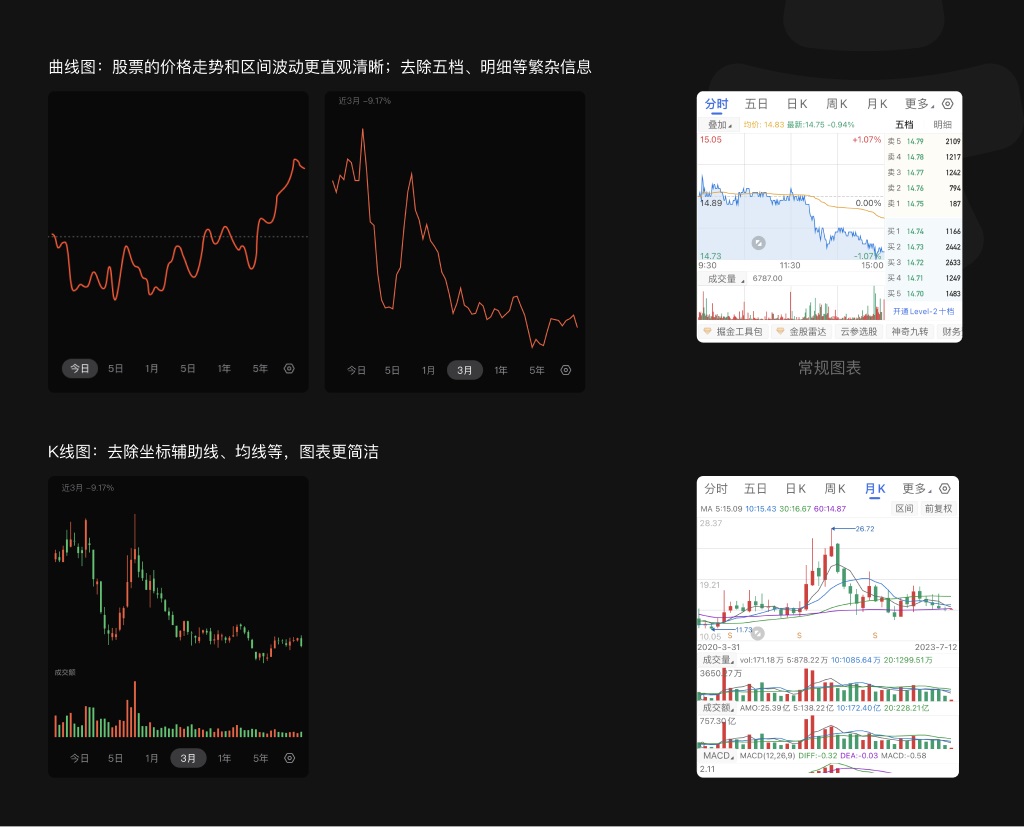
Task: Open the MACD indicator dropdown
Action: click(718, 756)
